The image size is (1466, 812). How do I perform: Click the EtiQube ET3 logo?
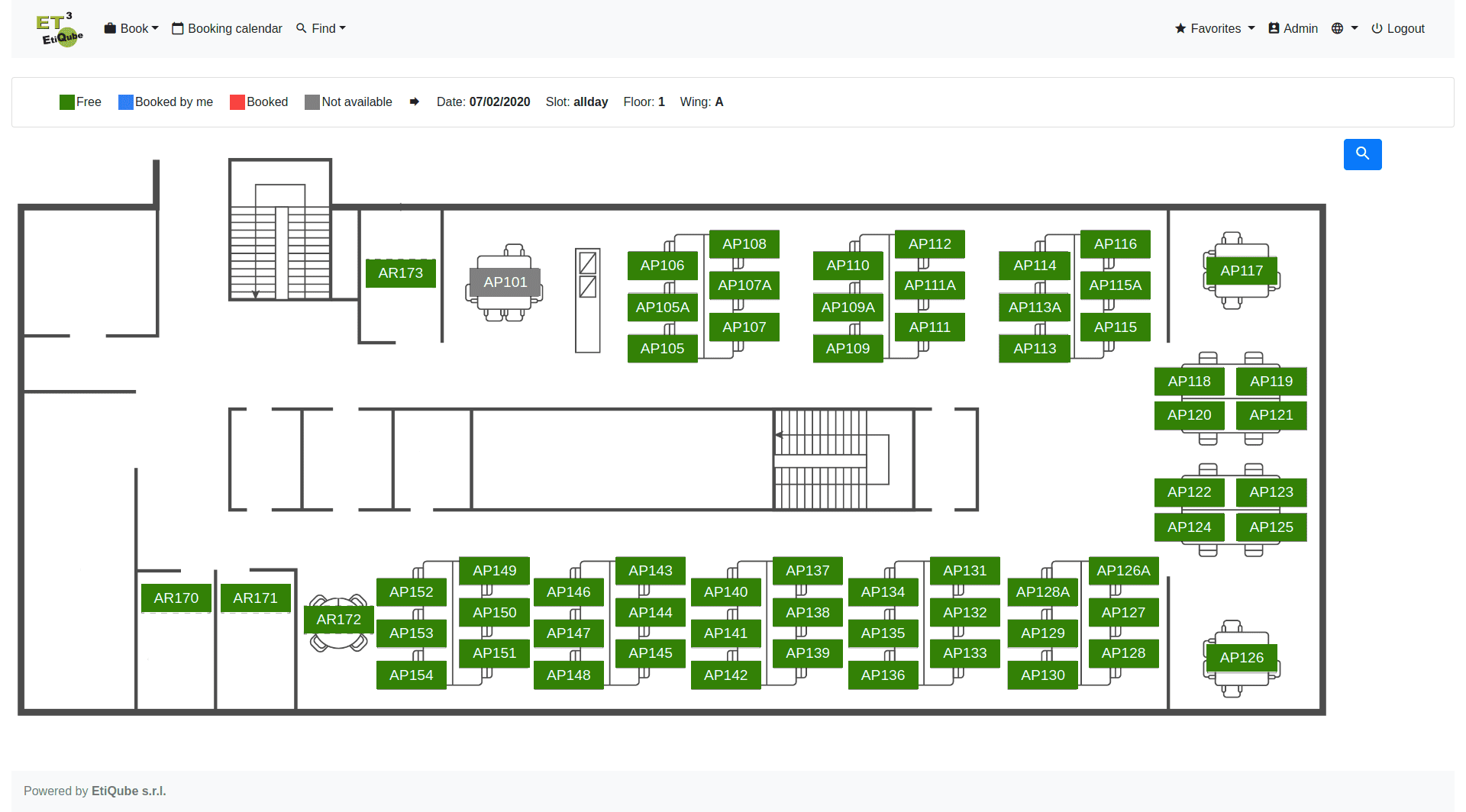[60, 29]
